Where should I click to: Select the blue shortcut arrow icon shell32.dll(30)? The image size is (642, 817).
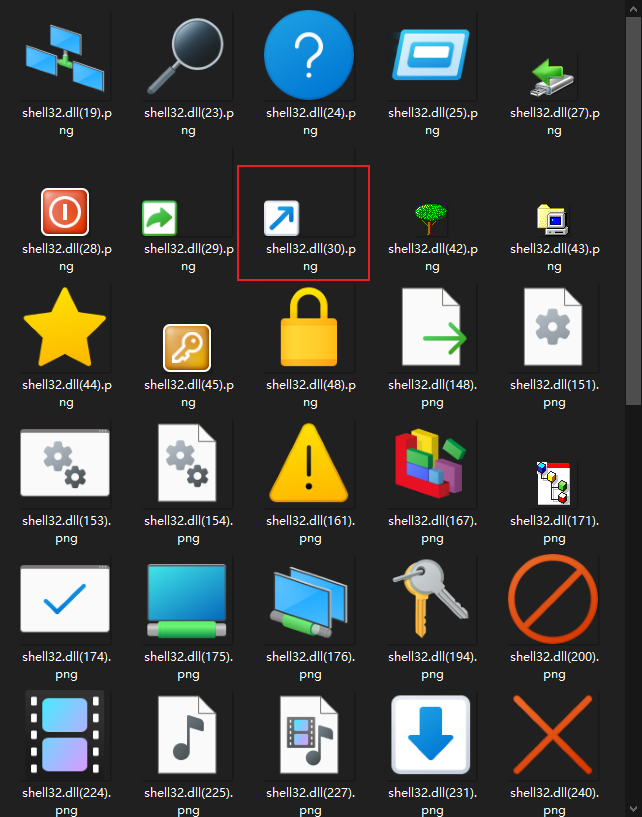coord(281,218)
